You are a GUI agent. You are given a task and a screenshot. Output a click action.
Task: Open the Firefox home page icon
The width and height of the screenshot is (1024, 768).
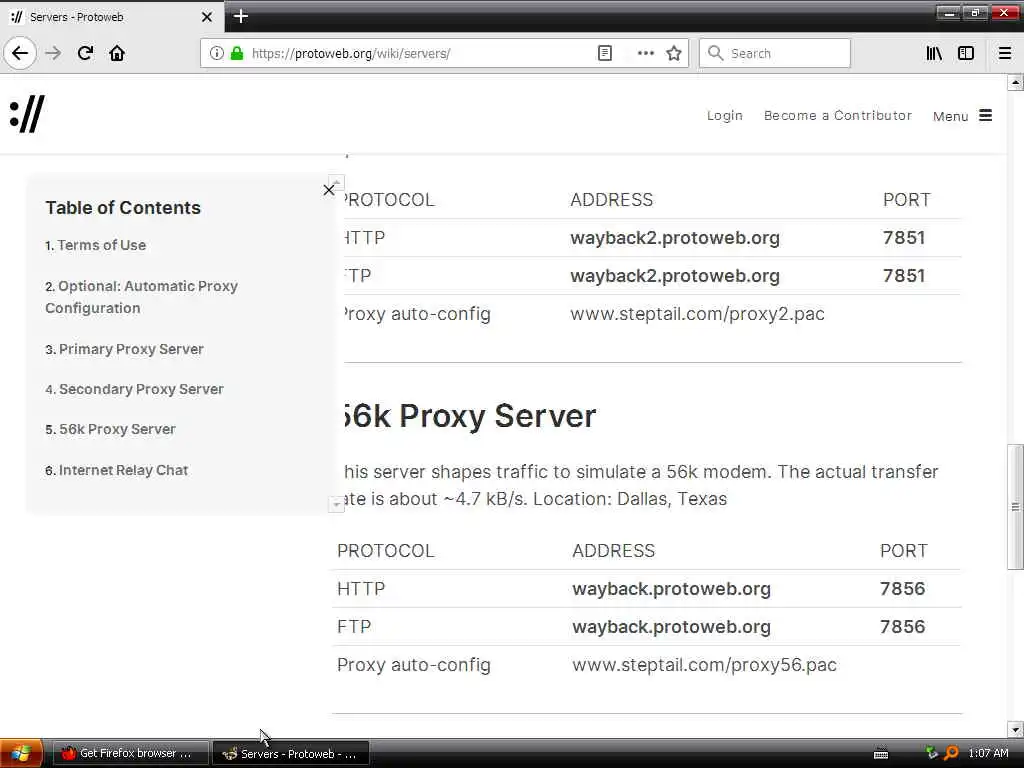[117, 53]
